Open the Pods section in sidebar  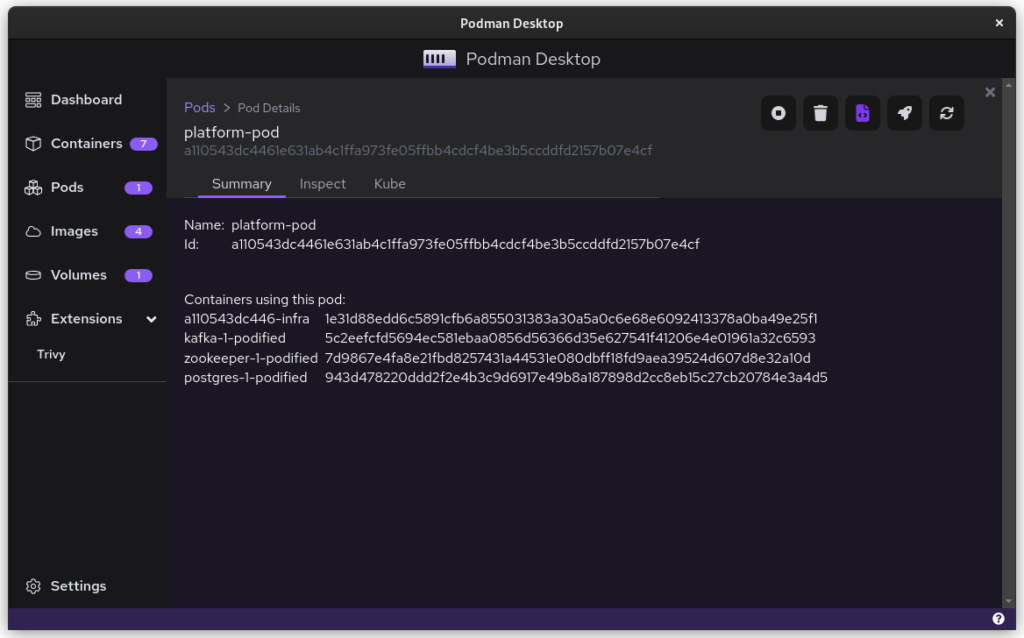click(67, 188)
